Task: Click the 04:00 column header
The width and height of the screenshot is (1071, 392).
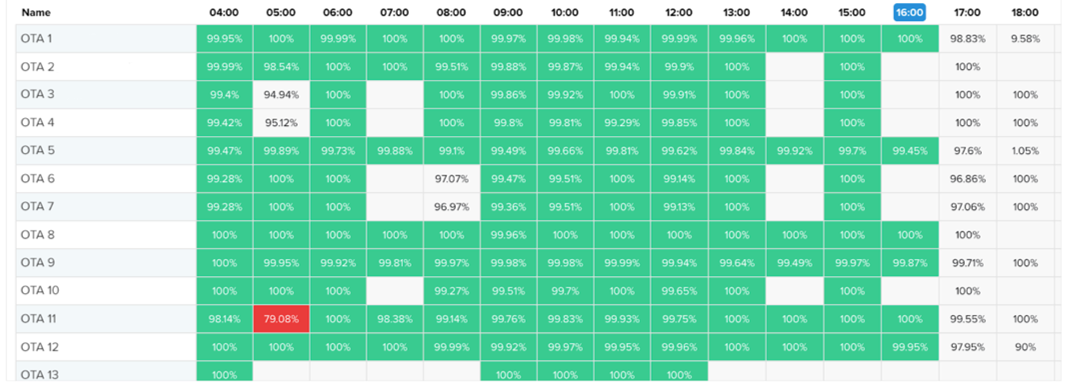Action: 224,12
